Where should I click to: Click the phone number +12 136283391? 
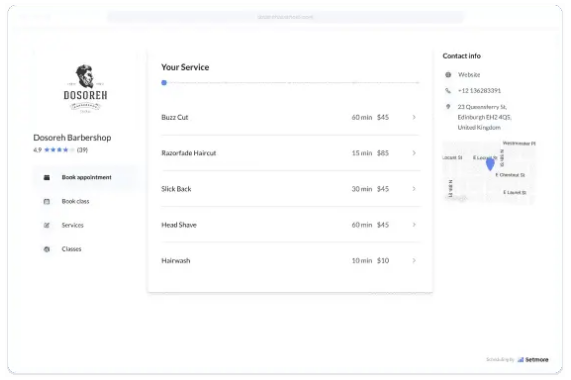coord(479,91)
